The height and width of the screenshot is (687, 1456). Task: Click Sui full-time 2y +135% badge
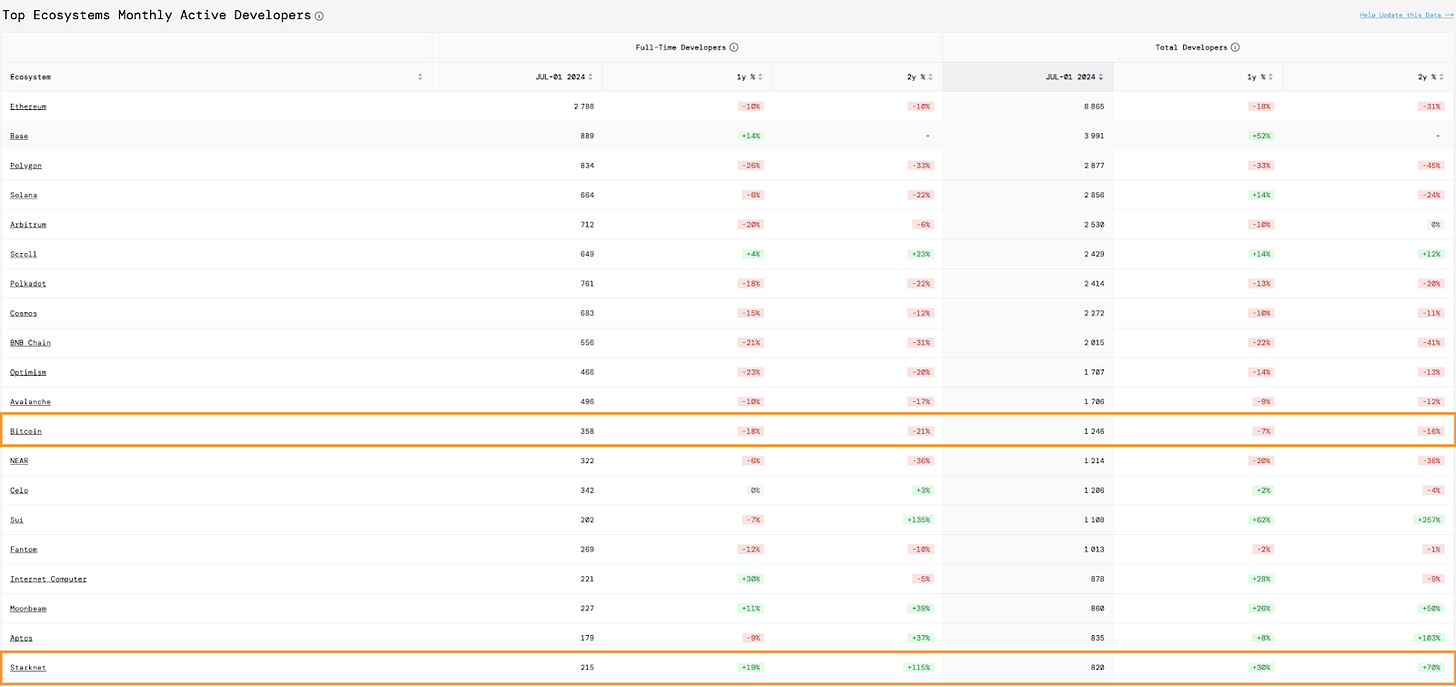tap(917, 520)
